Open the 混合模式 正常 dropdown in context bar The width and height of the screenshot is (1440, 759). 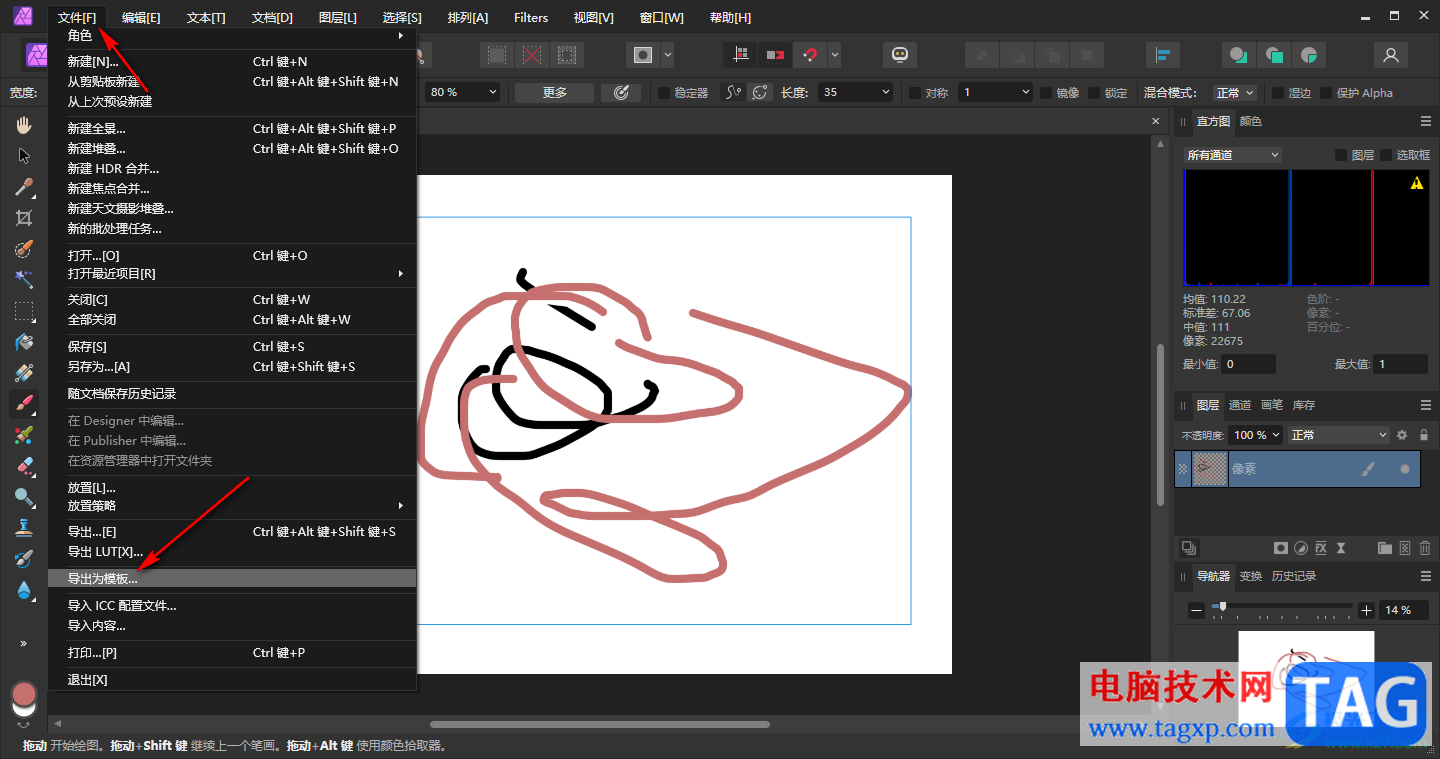click(1235, 92)
